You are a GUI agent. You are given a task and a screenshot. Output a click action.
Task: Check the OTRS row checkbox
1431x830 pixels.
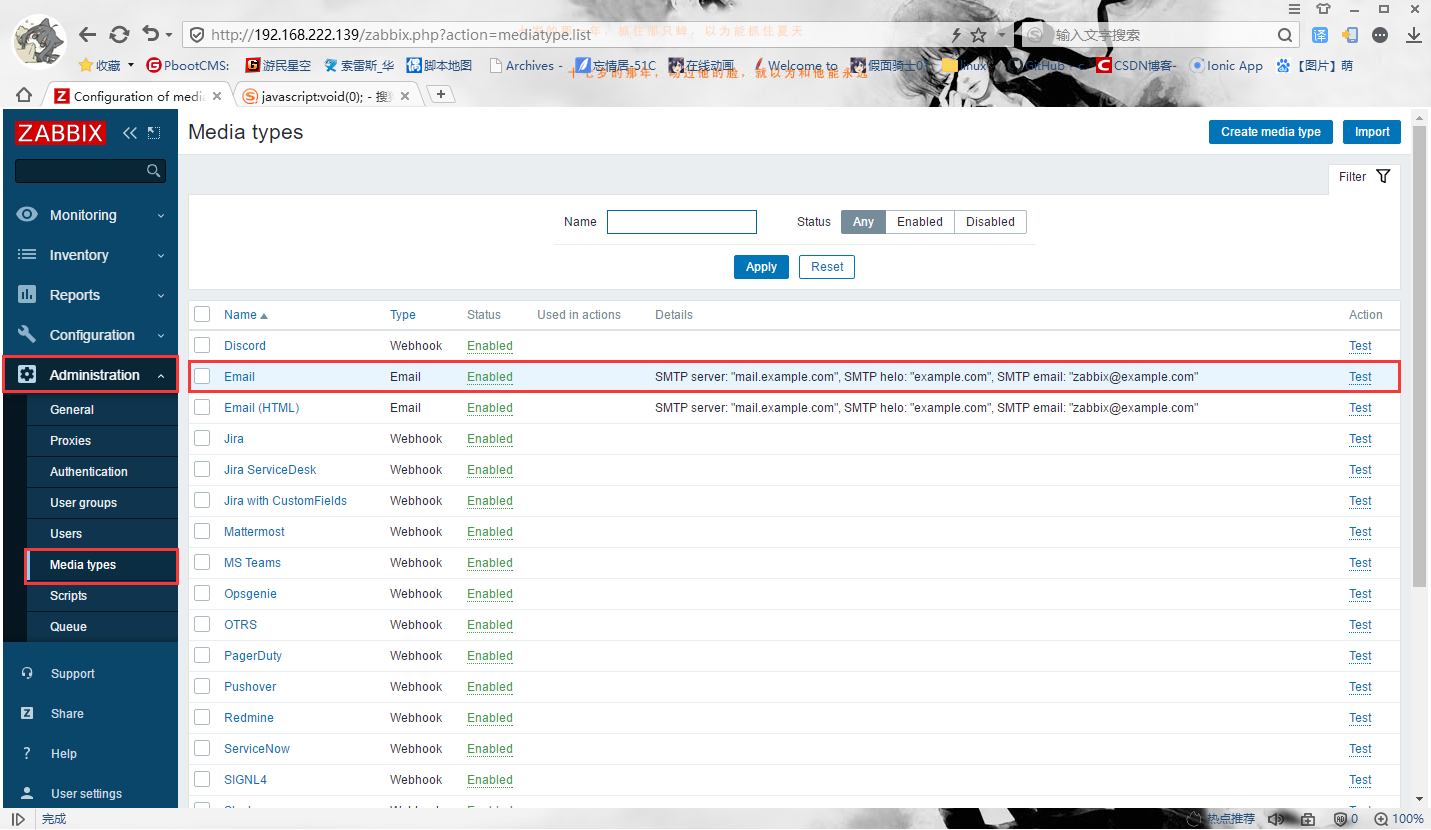point(202,624)
